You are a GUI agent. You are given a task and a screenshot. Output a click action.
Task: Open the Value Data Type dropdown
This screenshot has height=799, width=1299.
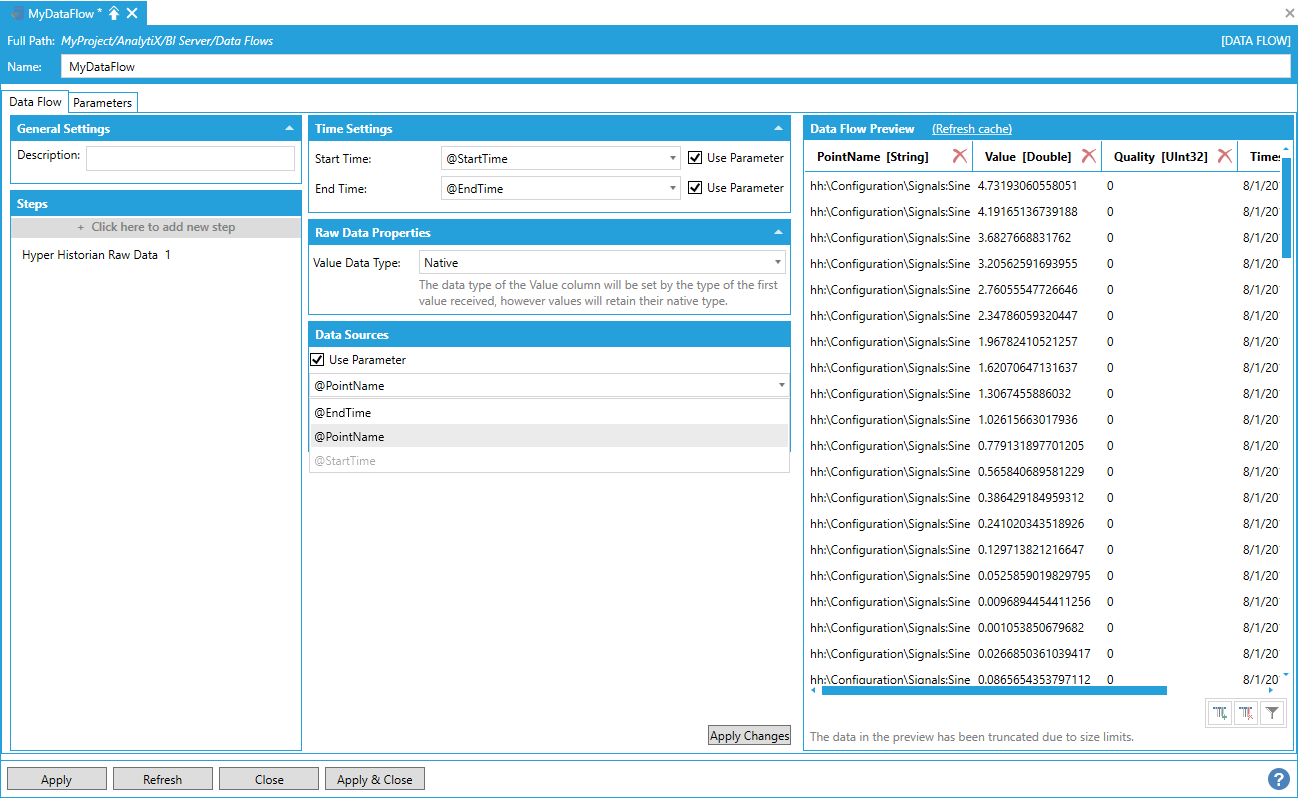[x=602, y=263]
